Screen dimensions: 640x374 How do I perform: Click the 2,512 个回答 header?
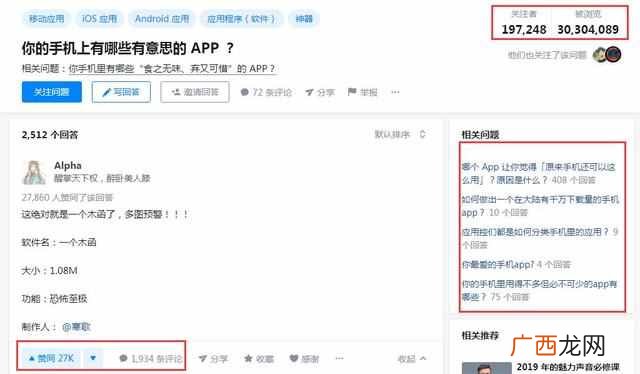50,135
